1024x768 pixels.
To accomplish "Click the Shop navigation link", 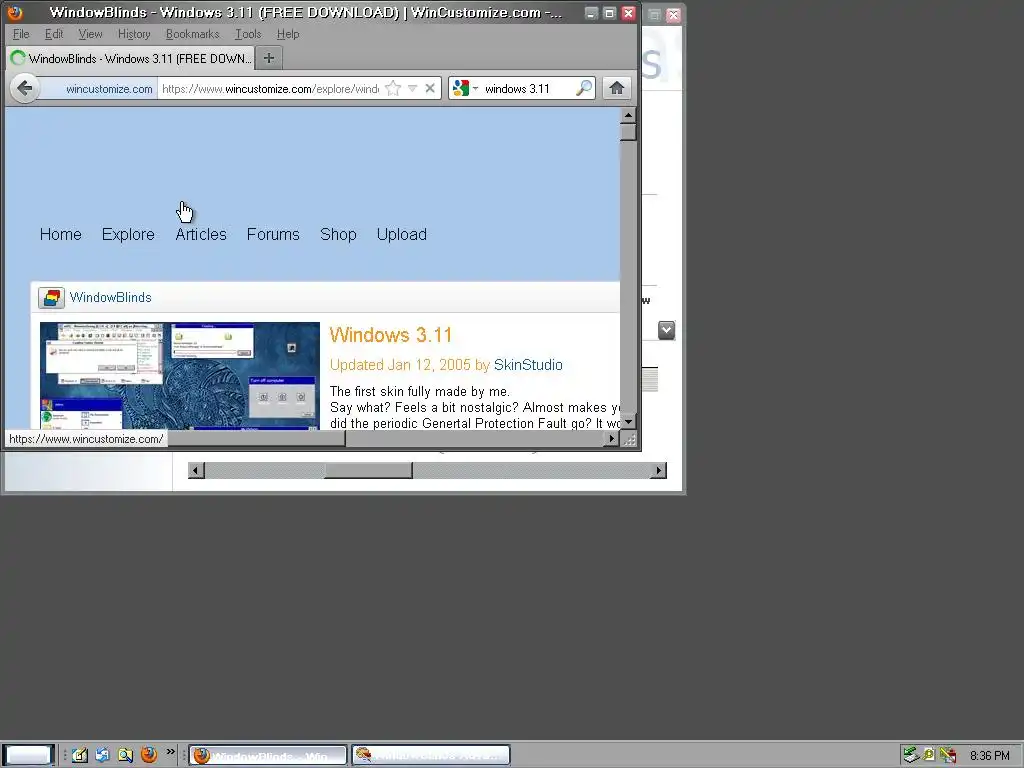I will [x=338, y=234].
